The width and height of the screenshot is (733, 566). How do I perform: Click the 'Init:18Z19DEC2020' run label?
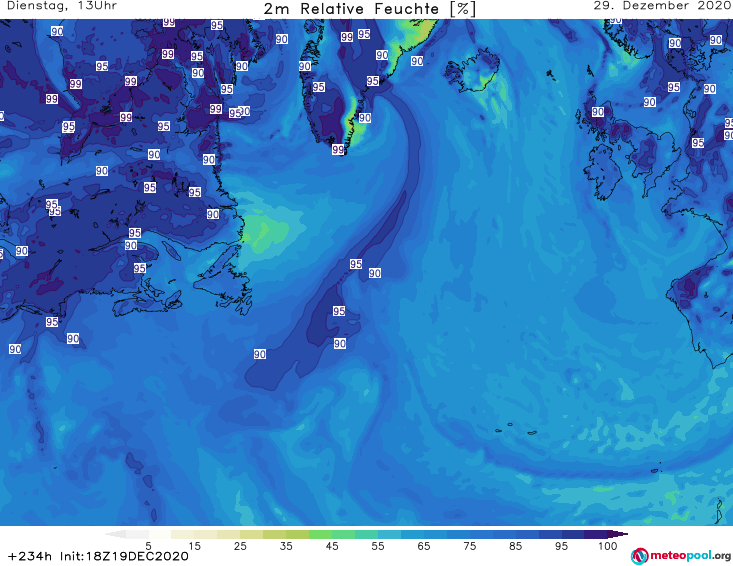pos(124,556)
